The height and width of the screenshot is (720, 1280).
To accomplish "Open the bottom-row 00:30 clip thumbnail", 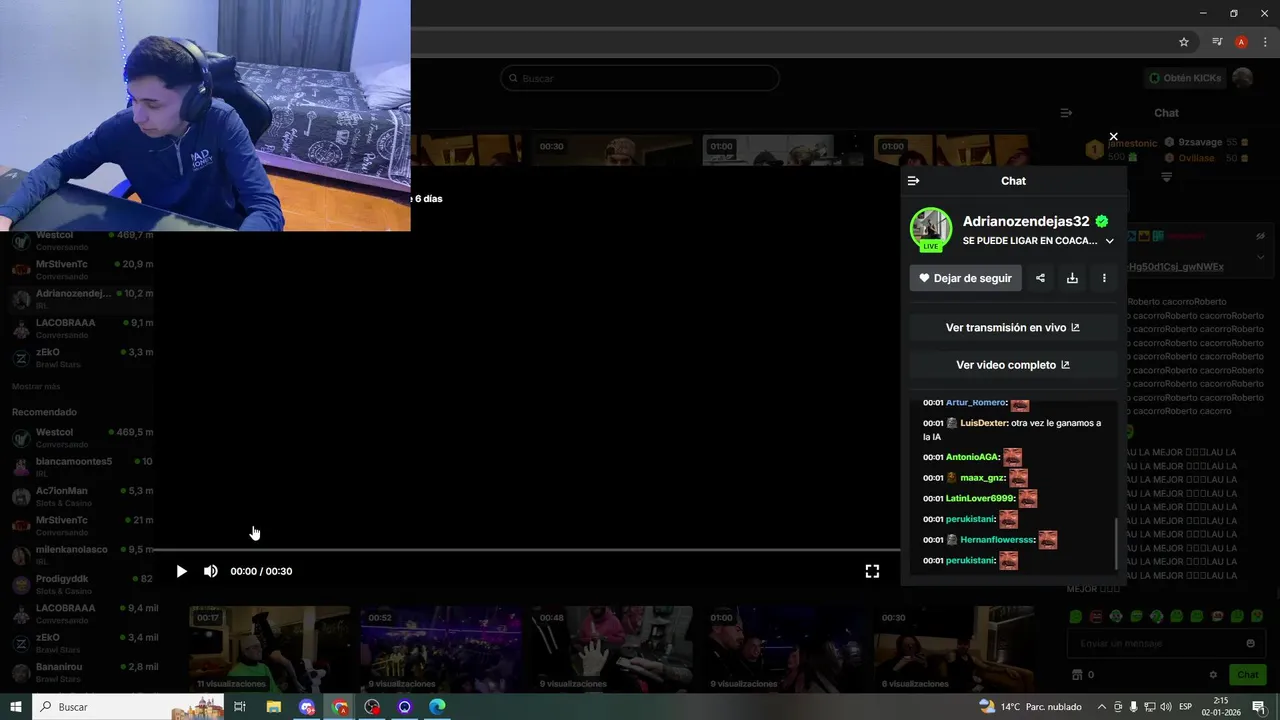I will point(953,649).
